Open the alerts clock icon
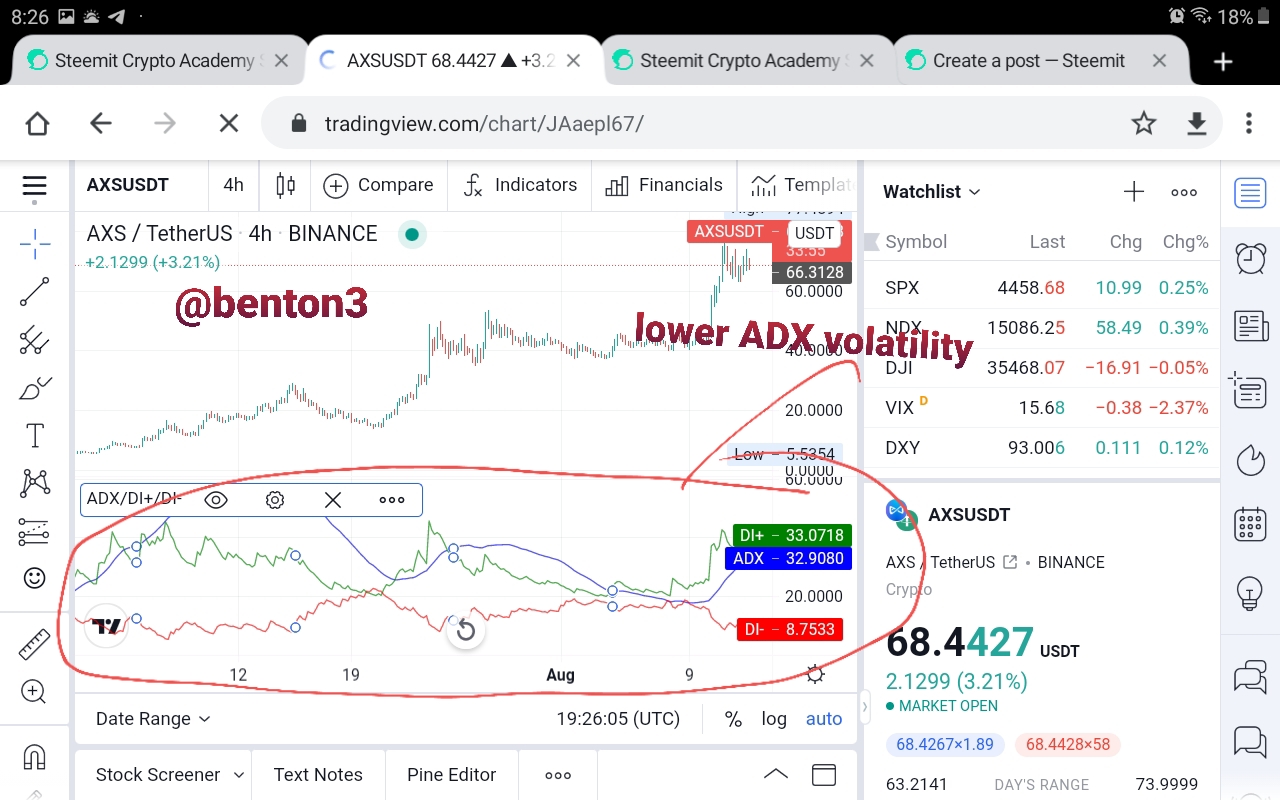Viewport: 1280px width, 800px height. click(1250, 257)
